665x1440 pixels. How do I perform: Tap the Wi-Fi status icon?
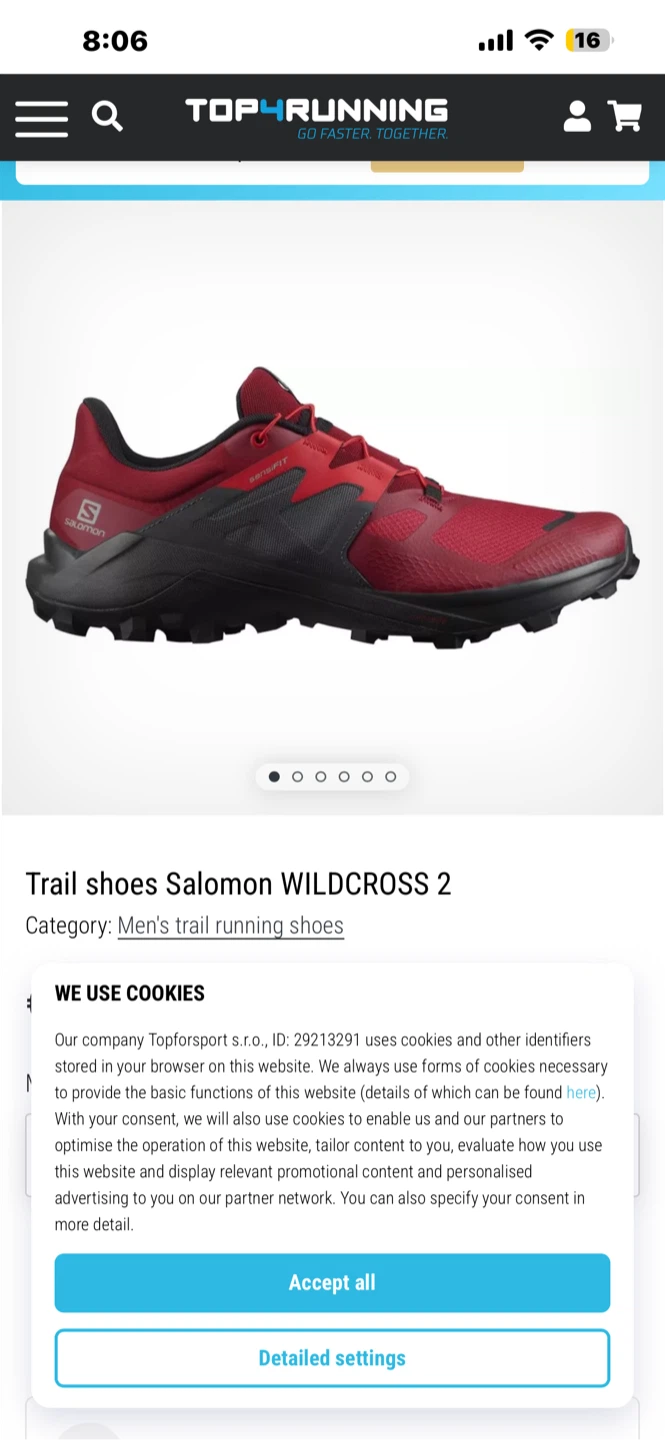[539, 40]
